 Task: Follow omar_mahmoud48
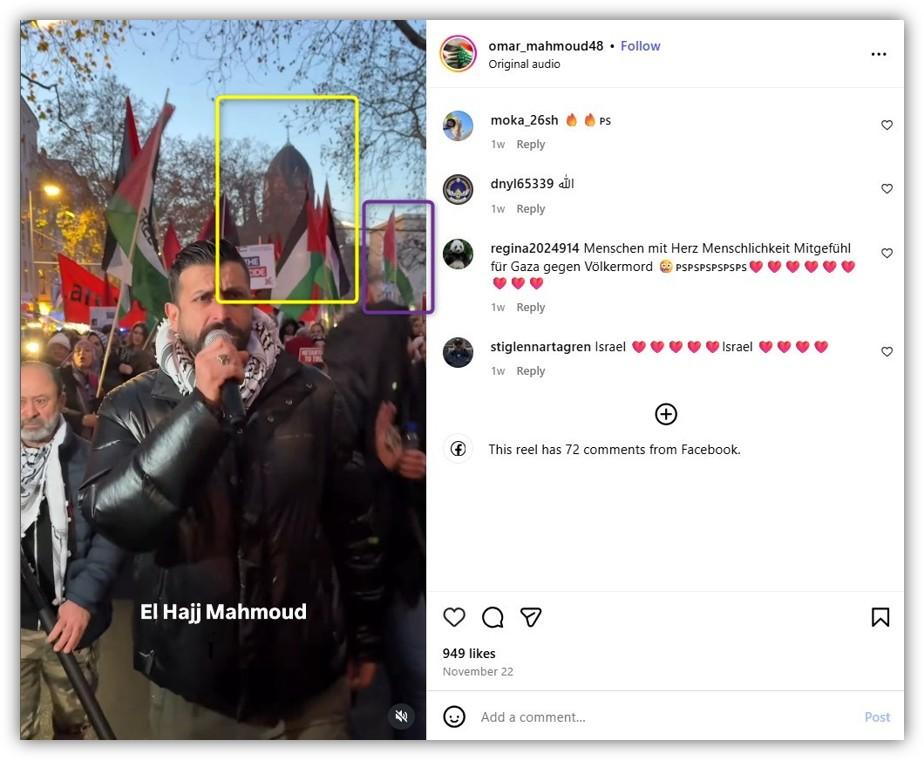click(641, 46)
